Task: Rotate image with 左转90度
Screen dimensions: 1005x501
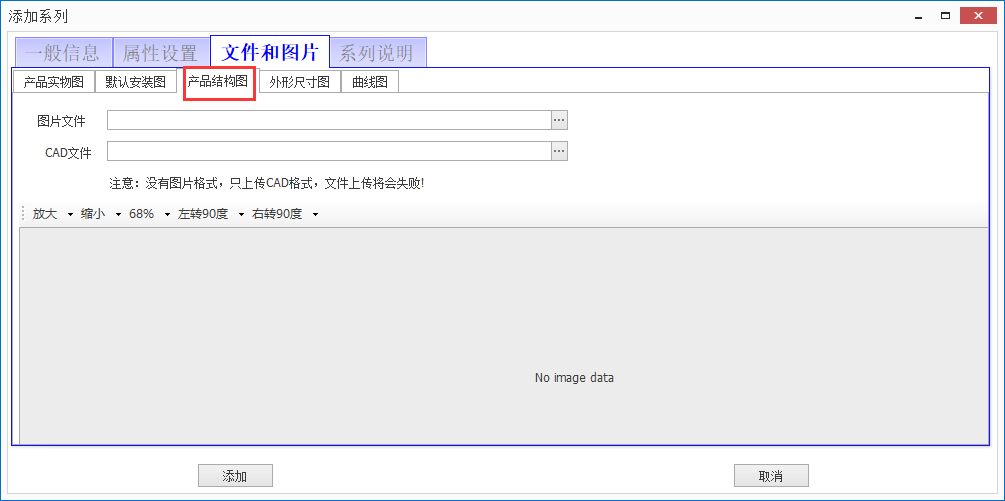Action: (x=203, y=214)
